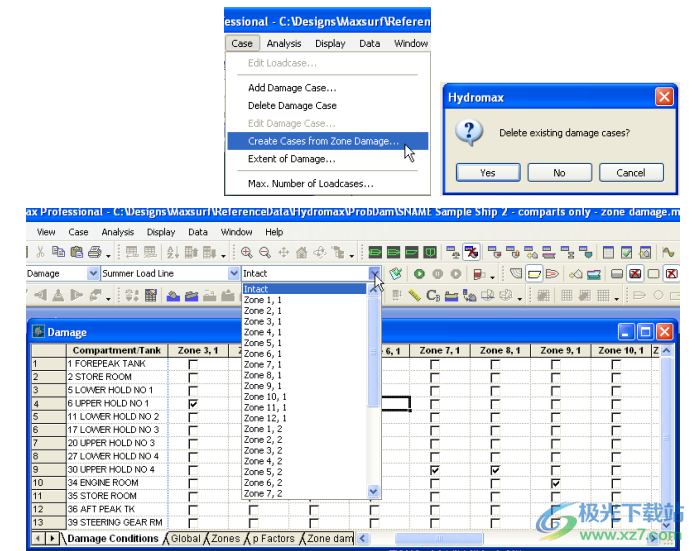Click the Intact combo box text field
Screen dimensions: 695x551
[305, 274]
